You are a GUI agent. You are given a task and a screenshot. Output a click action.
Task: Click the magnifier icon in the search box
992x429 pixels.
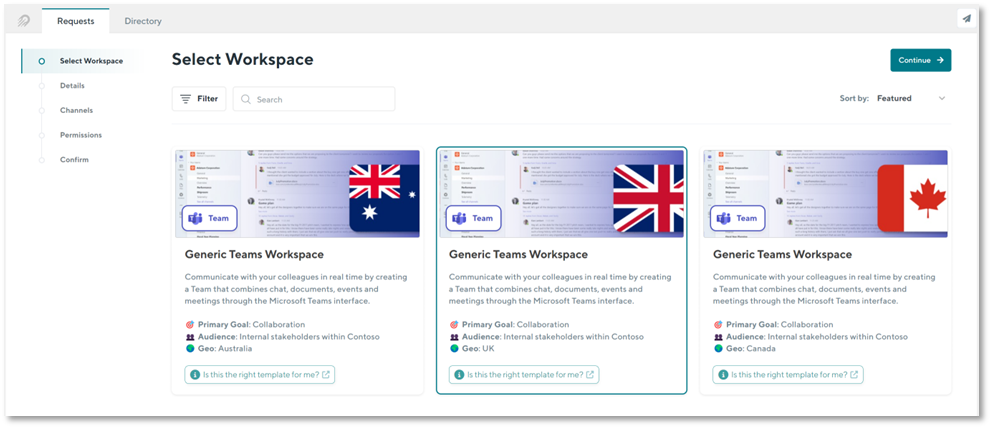(245, 100)
